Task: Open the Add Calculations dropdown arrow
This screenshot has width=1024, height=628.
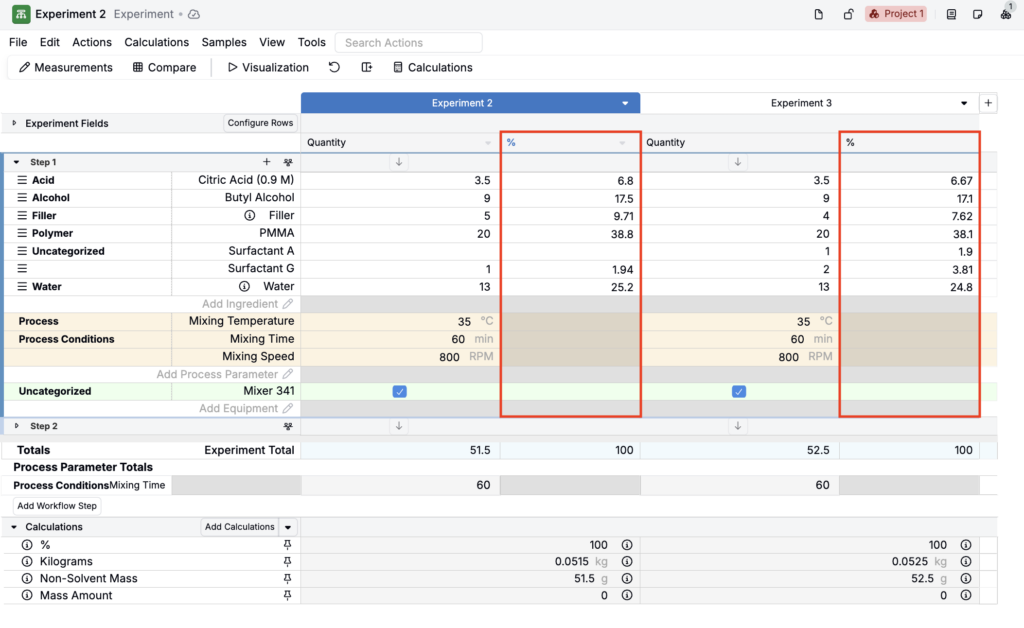Action: 288,527
